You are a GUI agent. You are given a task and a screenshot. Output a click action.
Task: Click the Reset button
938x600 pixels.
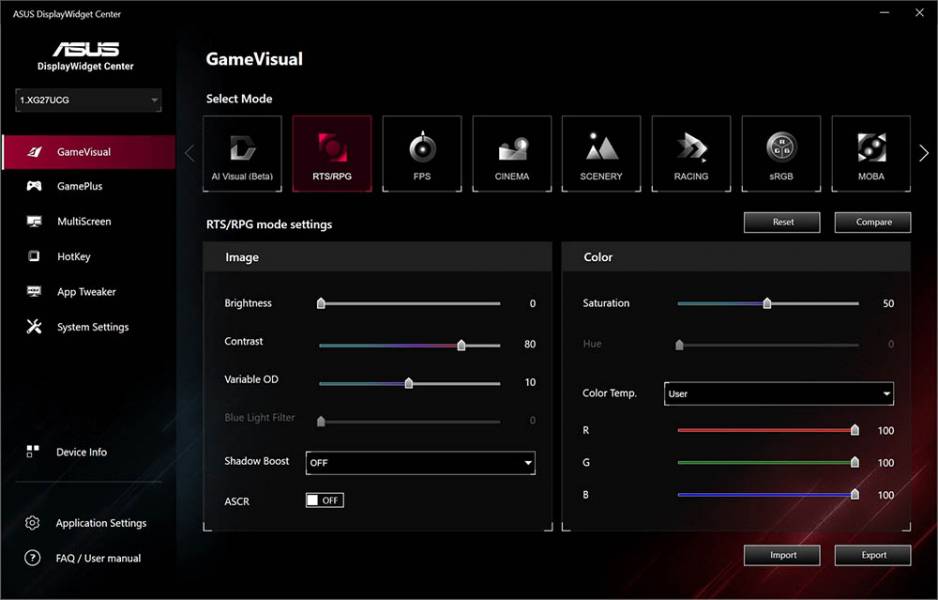pos(782,222)
